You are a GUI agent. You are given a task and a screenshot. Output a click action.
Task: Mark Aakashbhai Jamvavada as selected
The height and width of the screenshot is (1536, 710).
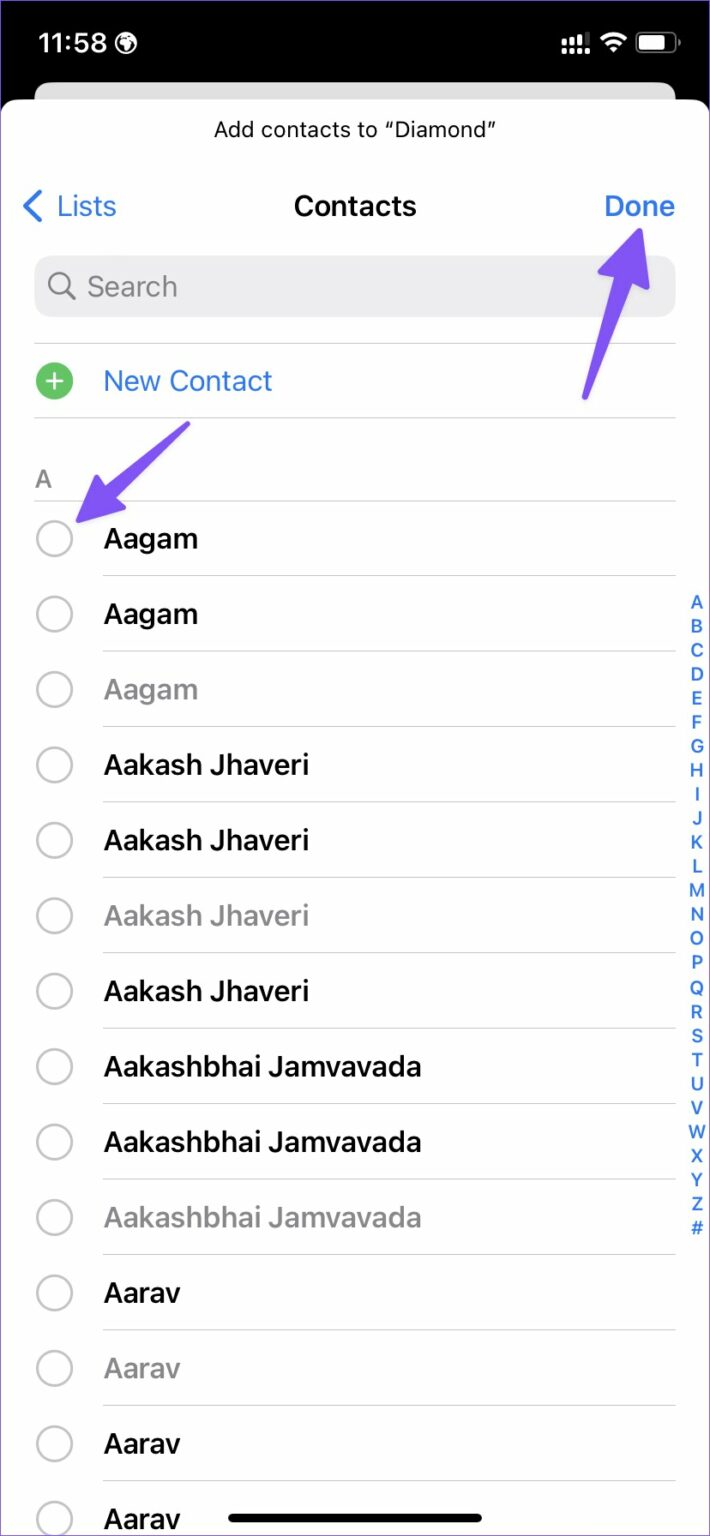point(55,1066)
